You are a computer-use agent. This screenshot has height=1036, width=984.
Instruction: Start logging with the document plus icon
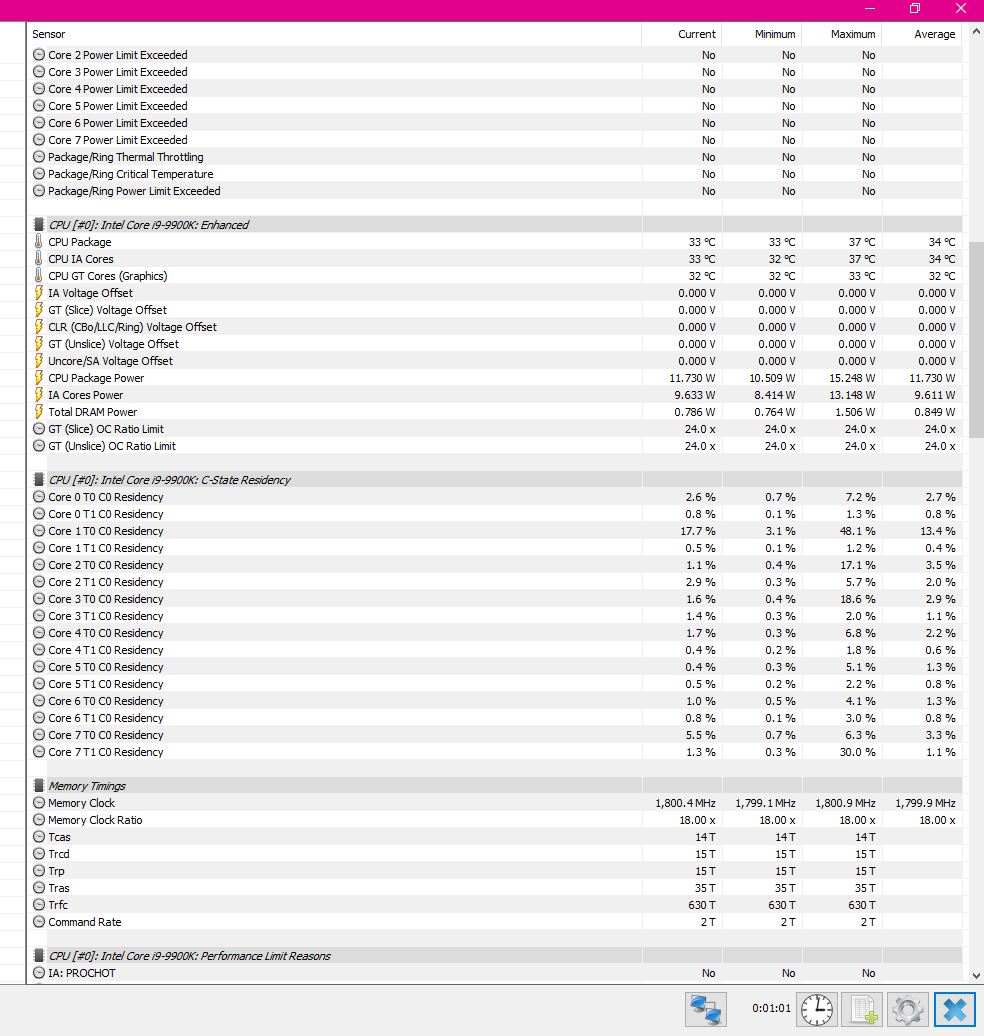pos(862,1009)
